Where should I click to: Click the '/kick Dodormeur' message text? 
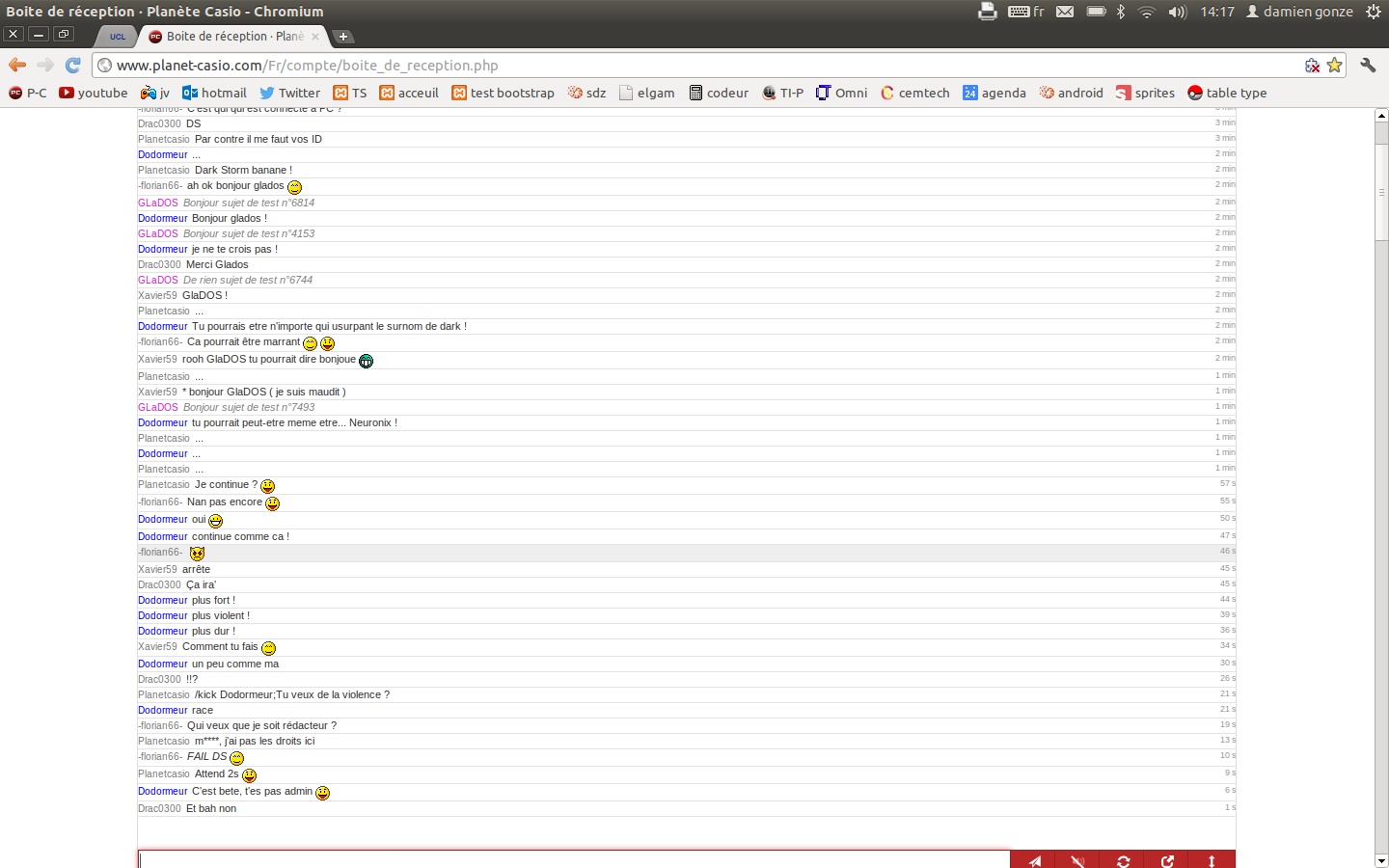click(292, 694)
